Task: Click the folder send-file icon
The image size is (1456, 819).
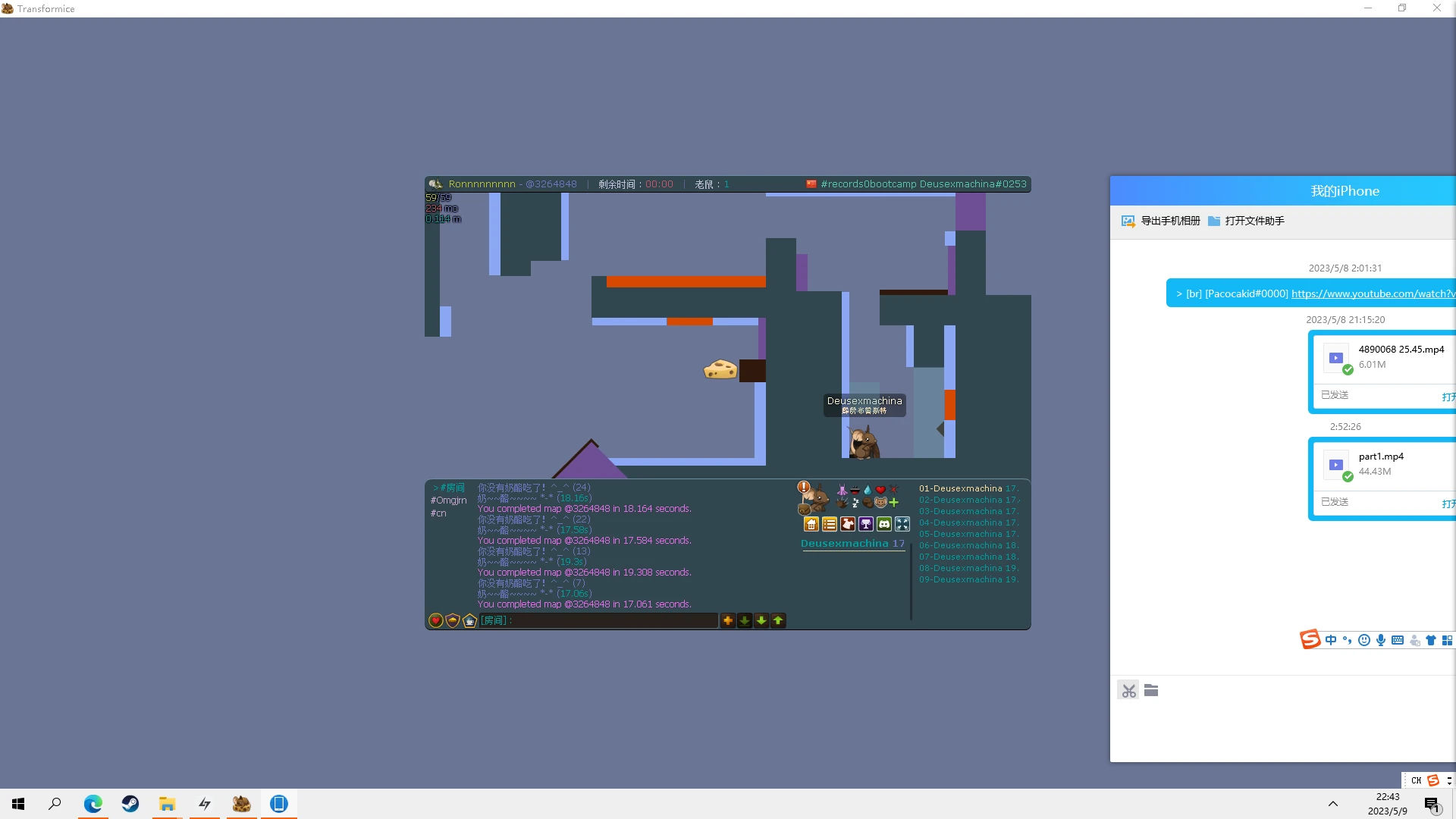Action: 1151,690
